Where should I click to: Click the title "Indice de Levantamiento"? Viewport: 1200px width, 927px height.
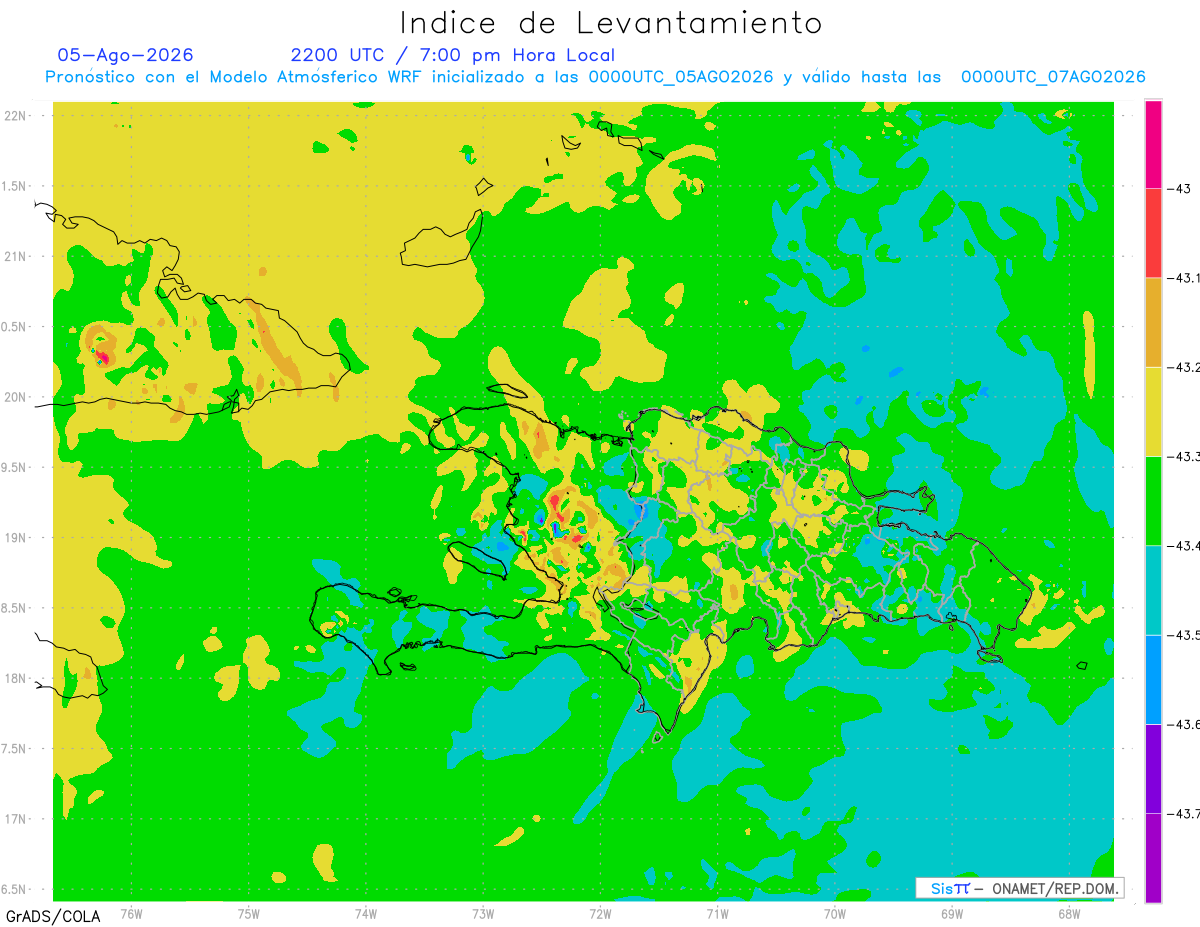click(611, 22)
